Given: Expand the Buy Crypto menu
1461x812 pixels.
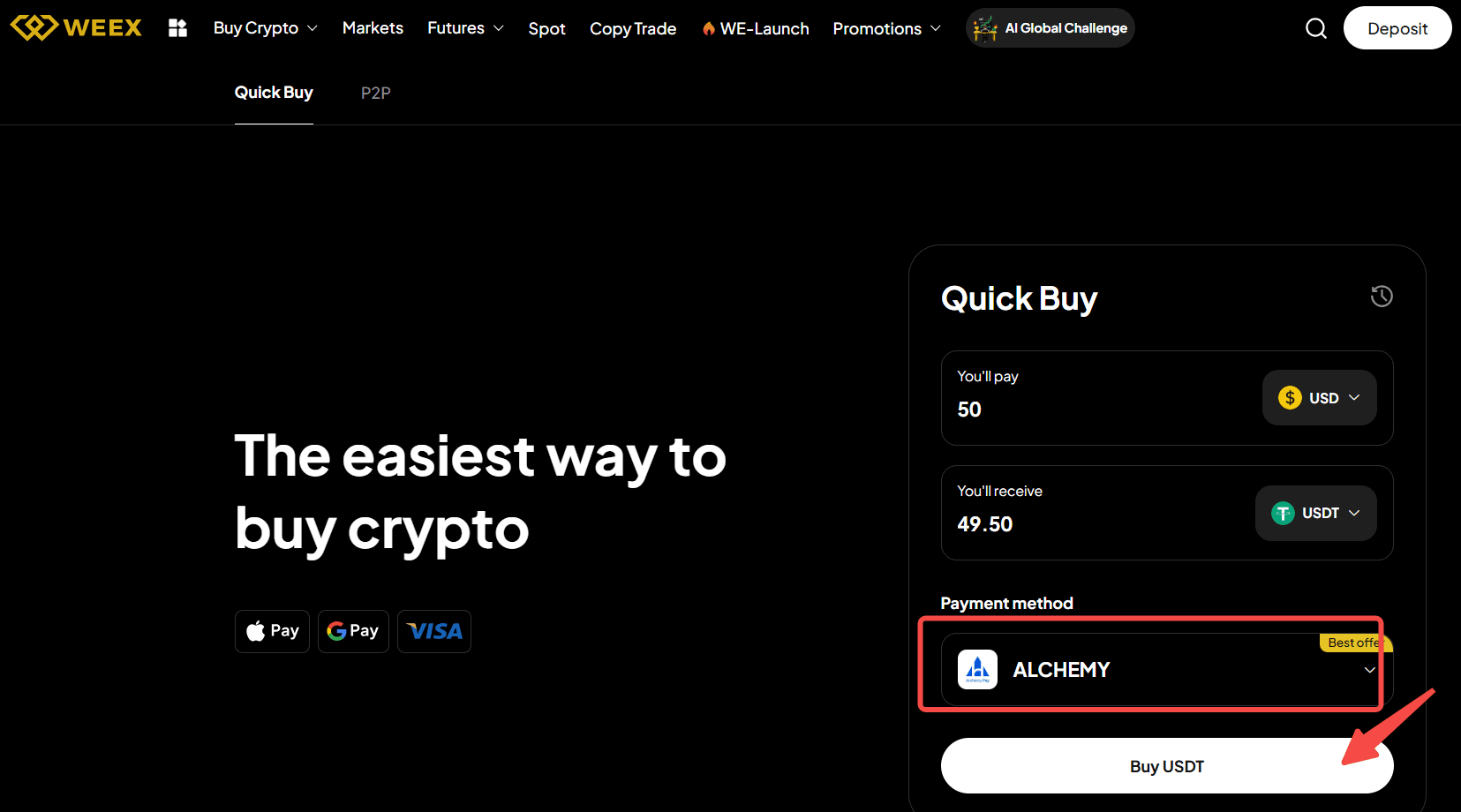Looking at the screenshot, I should point(265,28).
